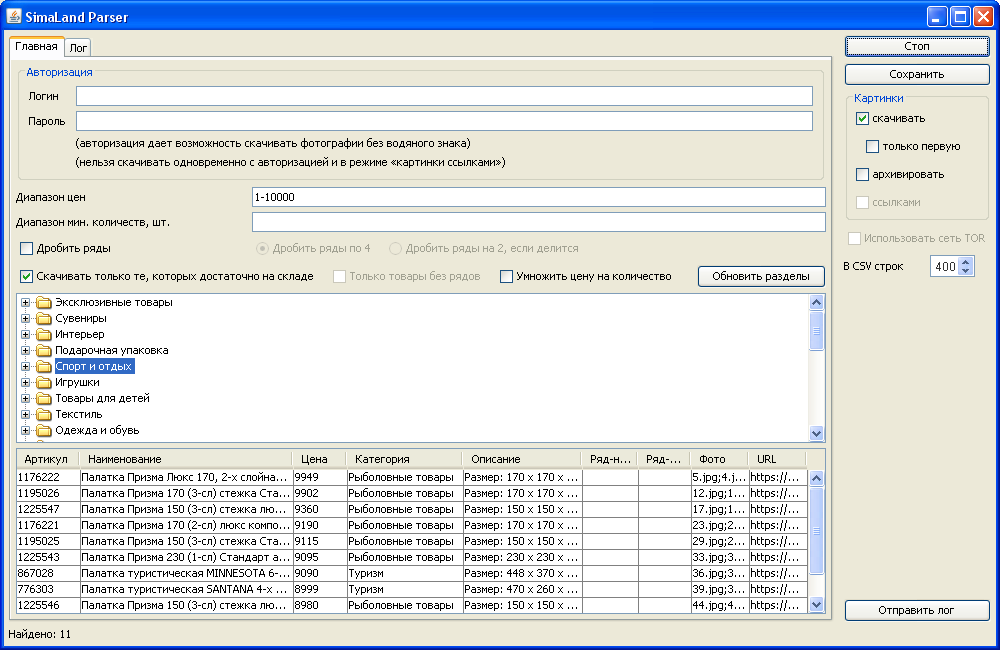This screenshot has width=1000, height=650.
Task: Select Дробить ряды на 2 radio button
Action: (395, 248)
